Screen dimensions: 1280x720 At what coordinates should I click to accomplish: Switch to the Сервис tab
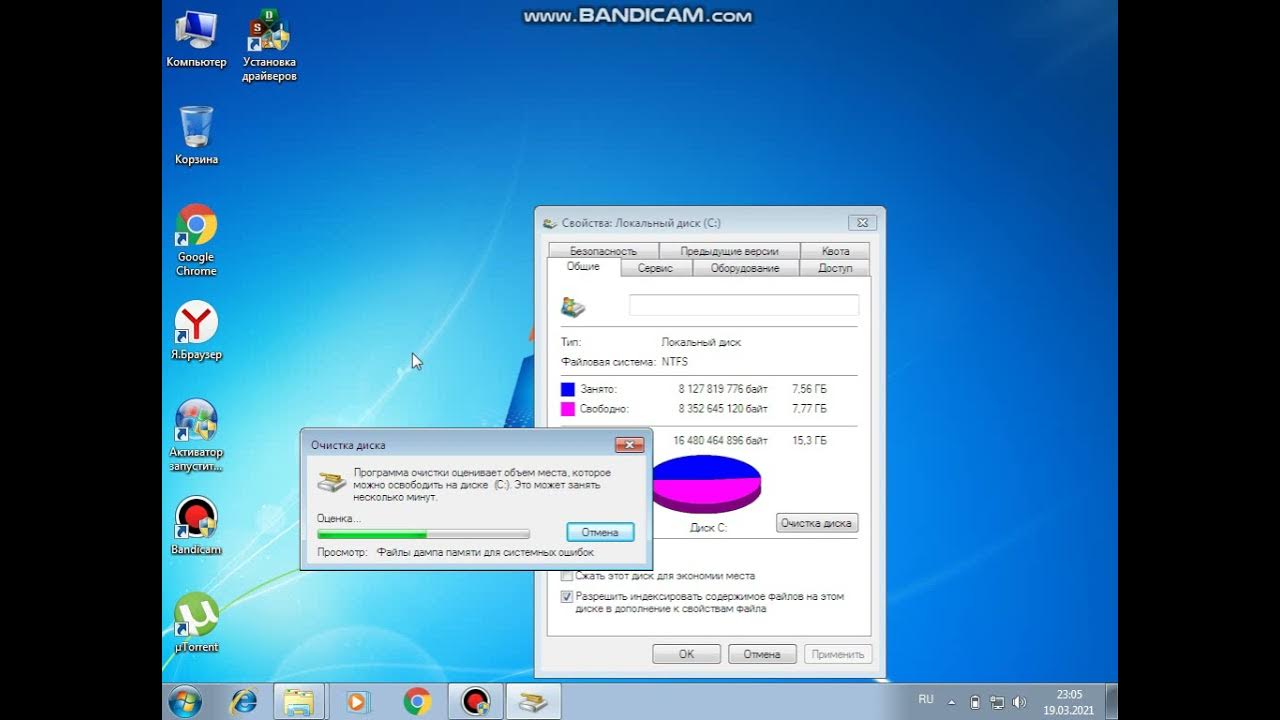click(655, 268)
